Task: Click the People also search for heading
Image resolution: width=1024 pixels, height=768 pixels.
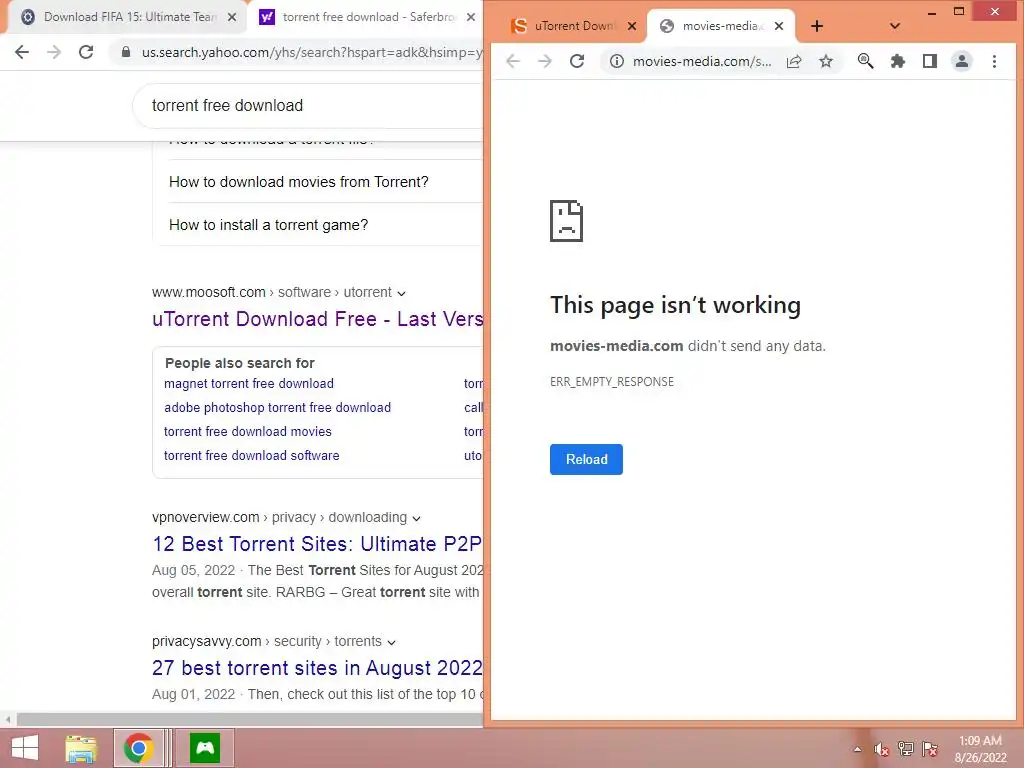Action: coord(240,363)
